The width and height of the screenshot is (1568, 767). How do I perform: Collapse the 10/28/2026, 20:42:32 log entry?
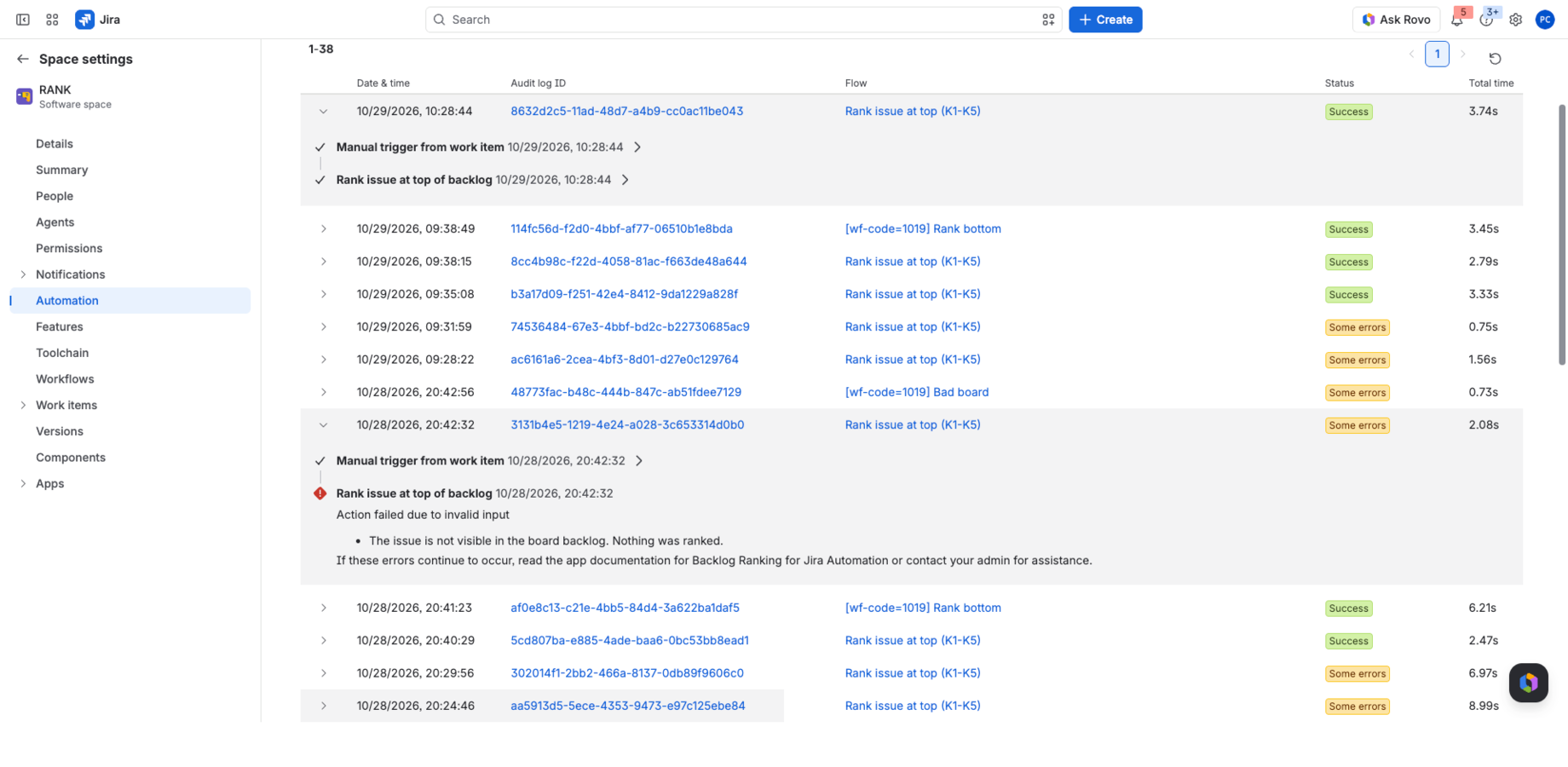(323, 425)
